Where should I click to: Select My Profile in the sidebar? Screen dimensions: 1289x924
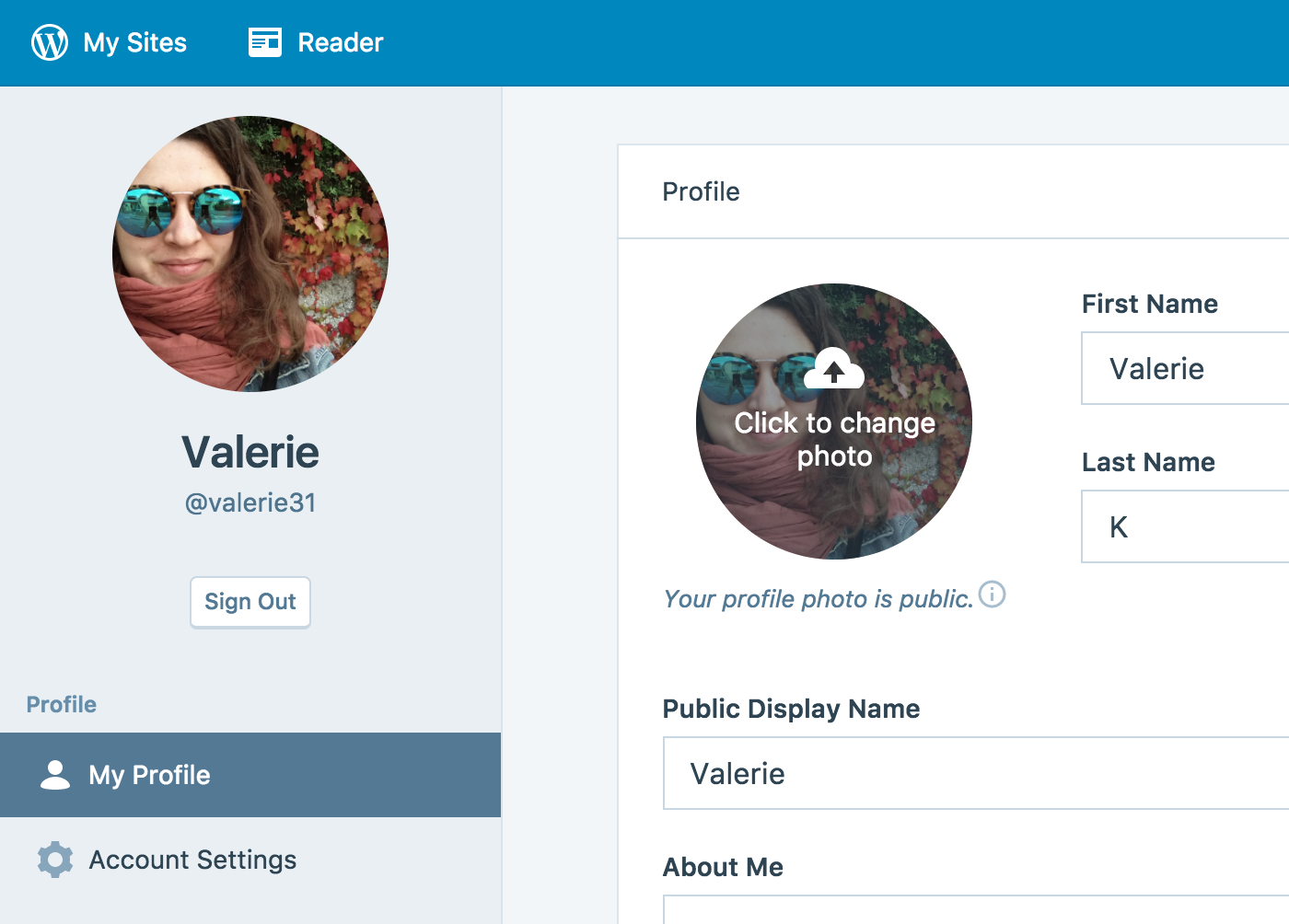(149, 775)
